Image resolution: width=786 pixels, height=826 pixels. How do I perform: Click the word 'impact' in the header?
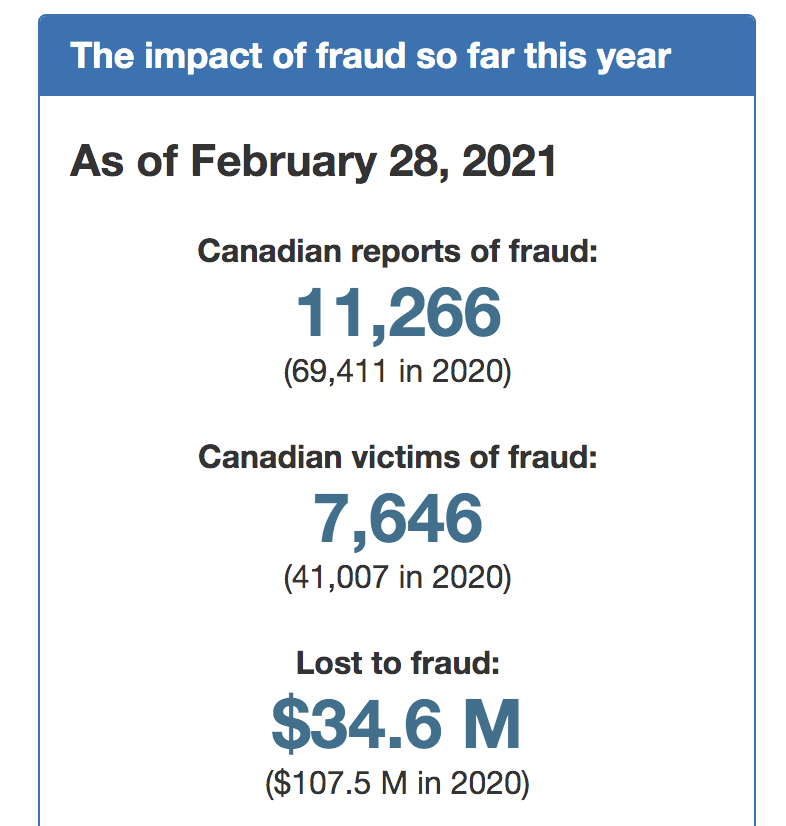[203, 58]
